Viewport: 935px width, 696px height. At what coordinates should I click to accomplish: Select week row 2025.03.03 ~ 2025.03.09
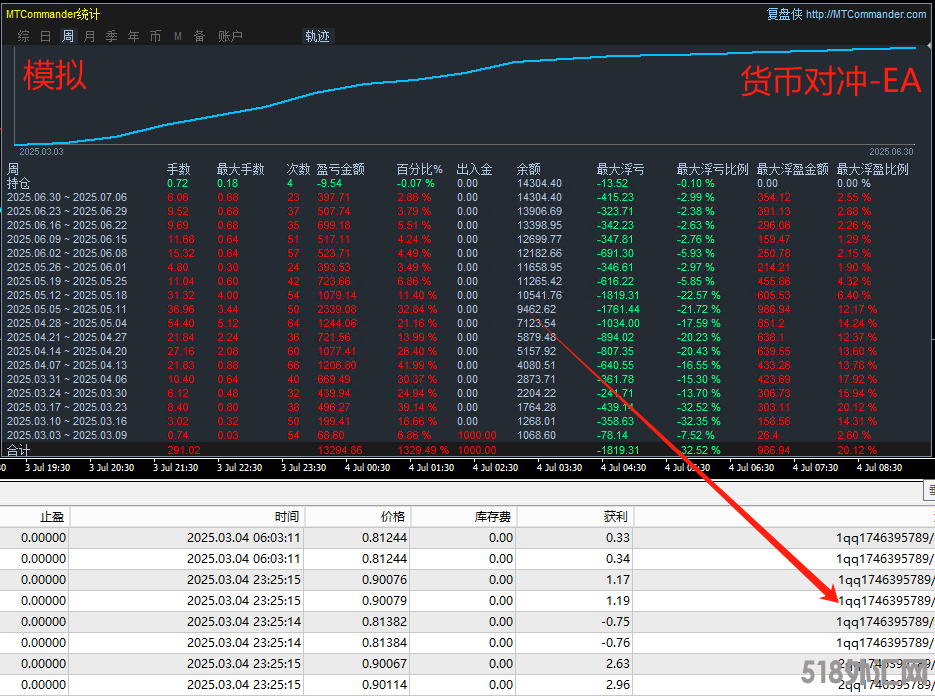[x=465, y=435]
